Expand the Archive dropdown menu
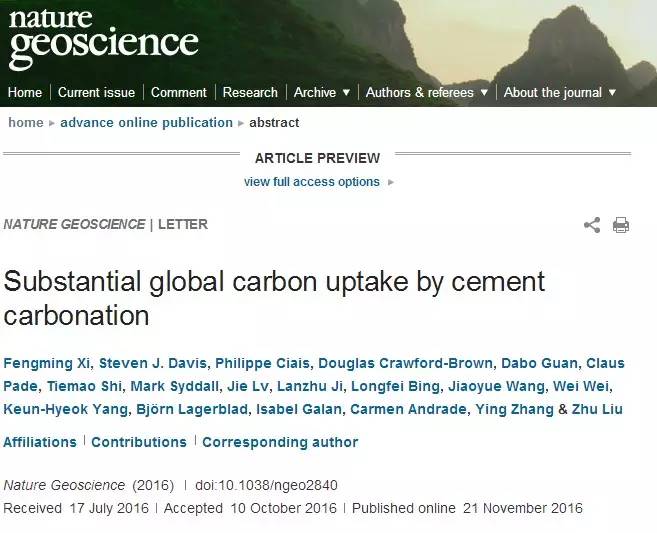 coord(322,92)
